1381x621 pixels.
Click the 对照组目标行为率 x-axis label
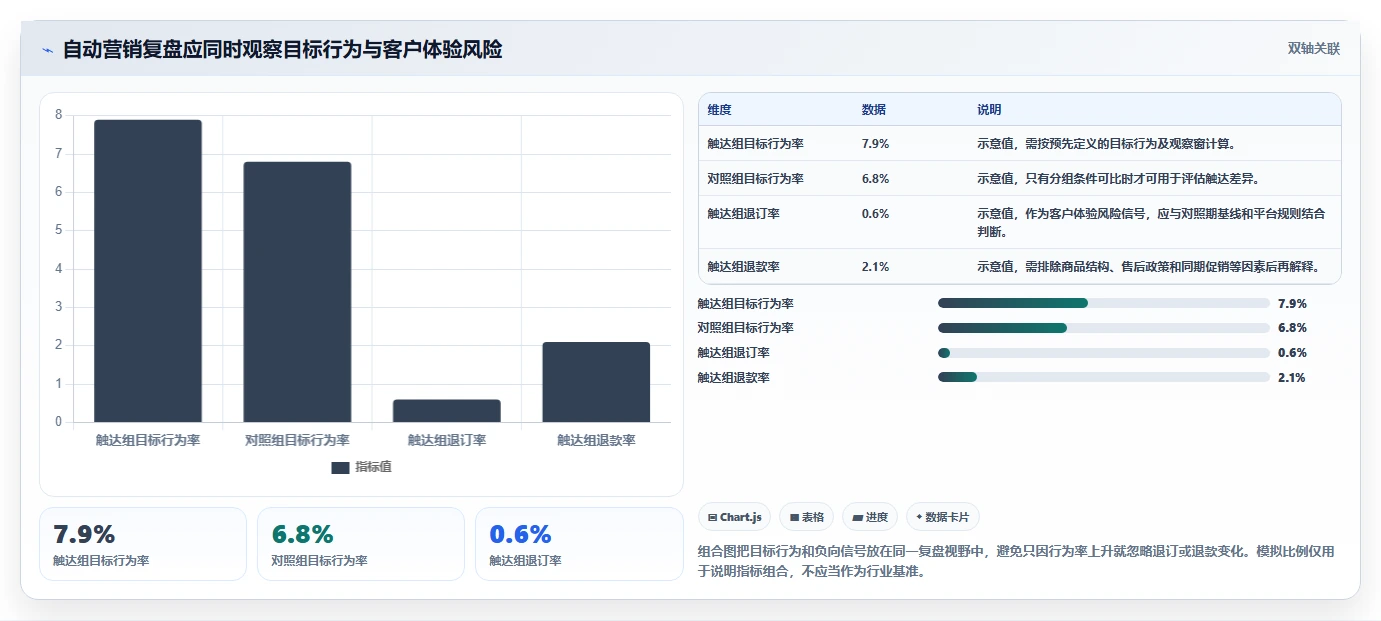[297, 440]
